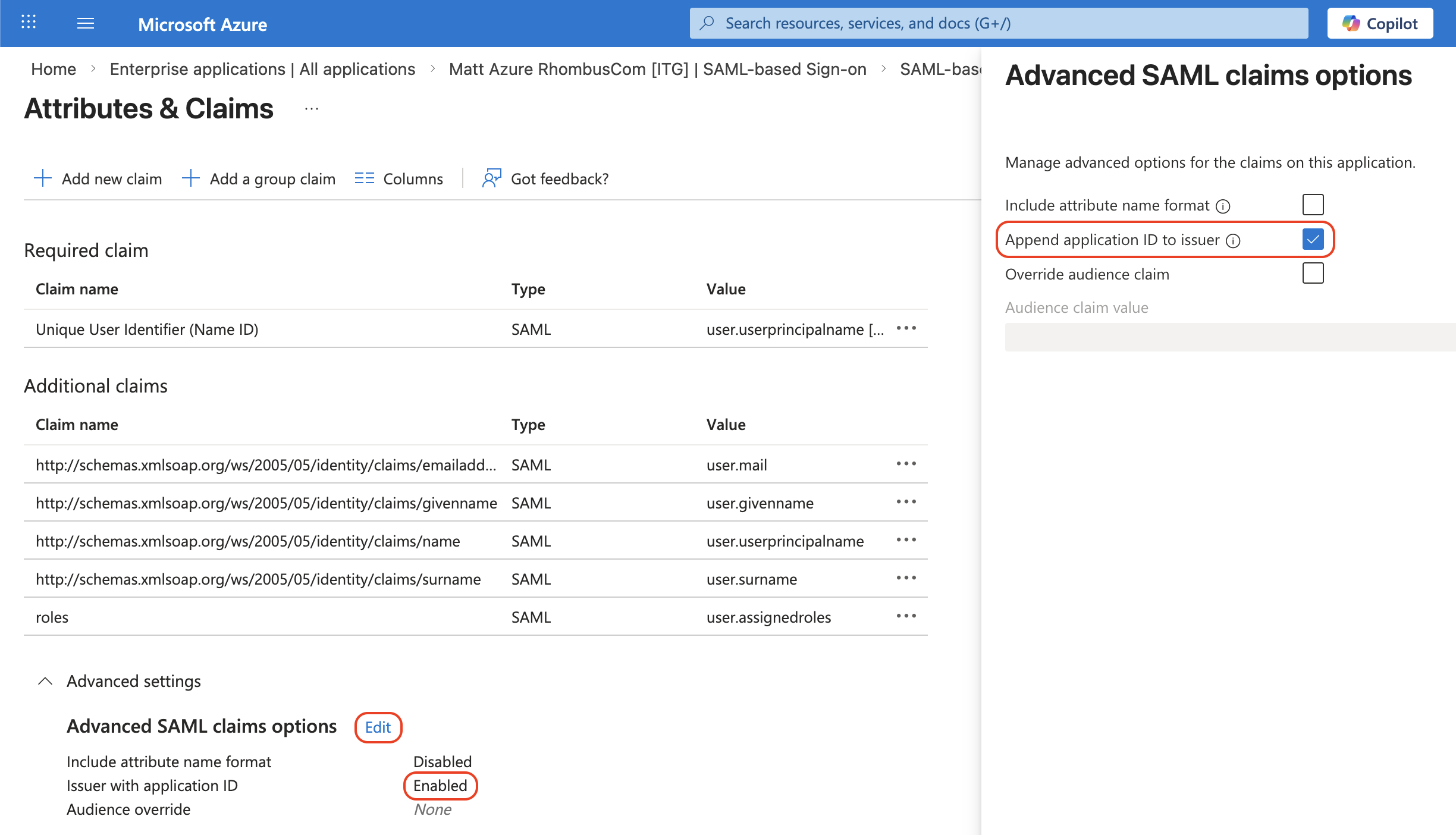Click the Audience claim value field
Viewport: 1456px width, 835px height.
click(x=1230, y=337)
